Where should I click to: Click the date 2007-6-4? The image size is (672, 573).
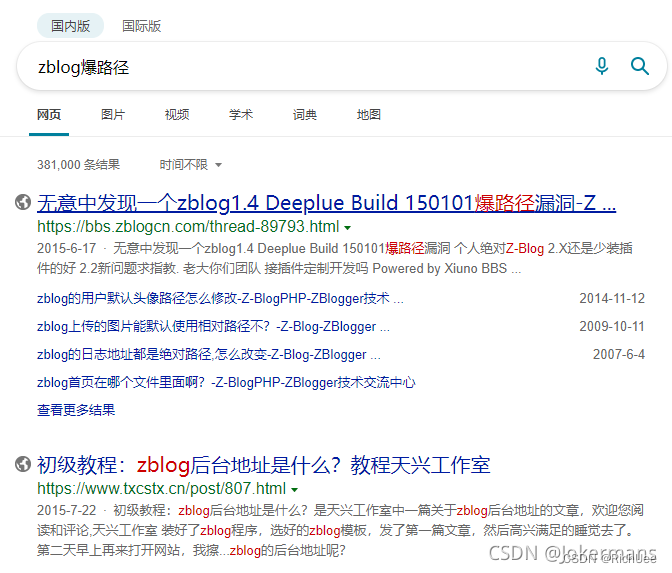coord(619,354)
